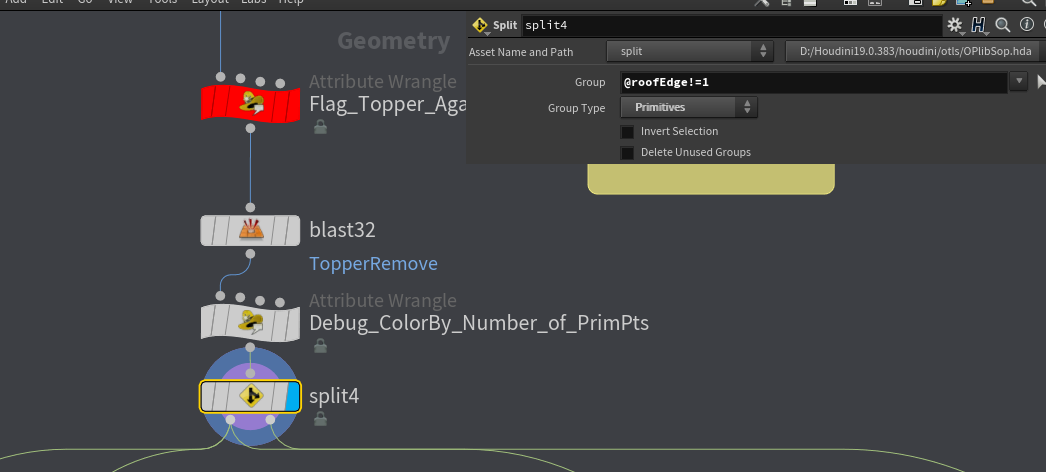The height and width of the screenshot is (472, 1046).
Task: Click the Split operator type icon
Action: [480, 24]
